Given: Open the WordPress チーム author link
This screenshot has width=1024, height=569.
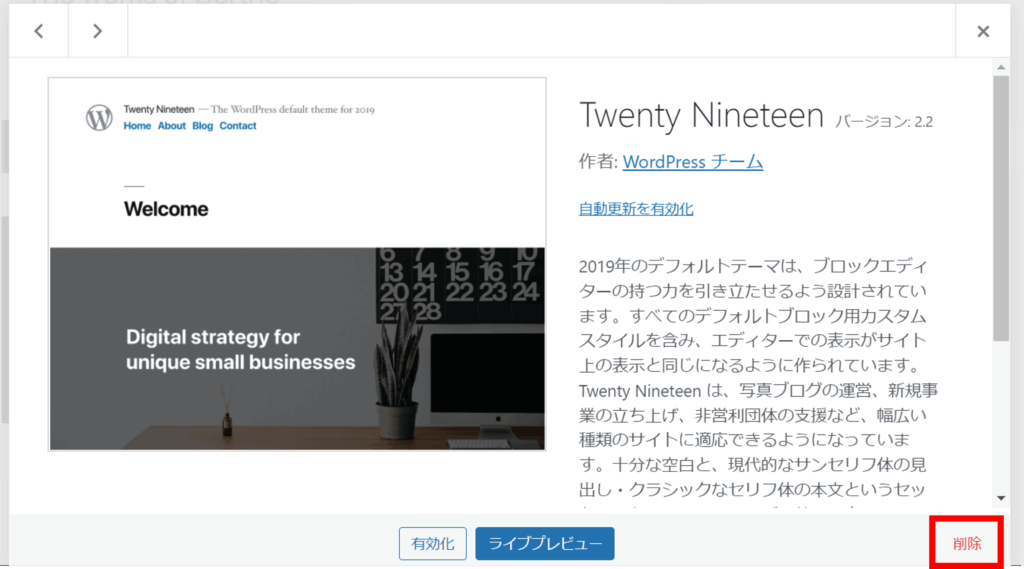Looking at the screenshot, I should pyautogui.click(x=692, y=161).
